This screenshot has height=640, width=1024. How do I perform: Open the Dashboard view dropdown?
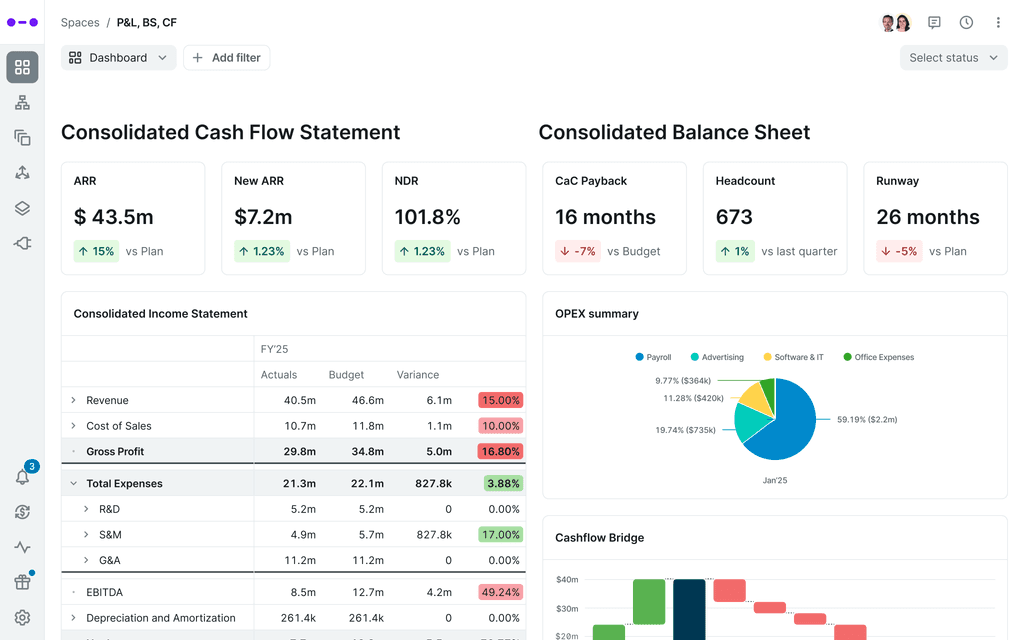118,57
